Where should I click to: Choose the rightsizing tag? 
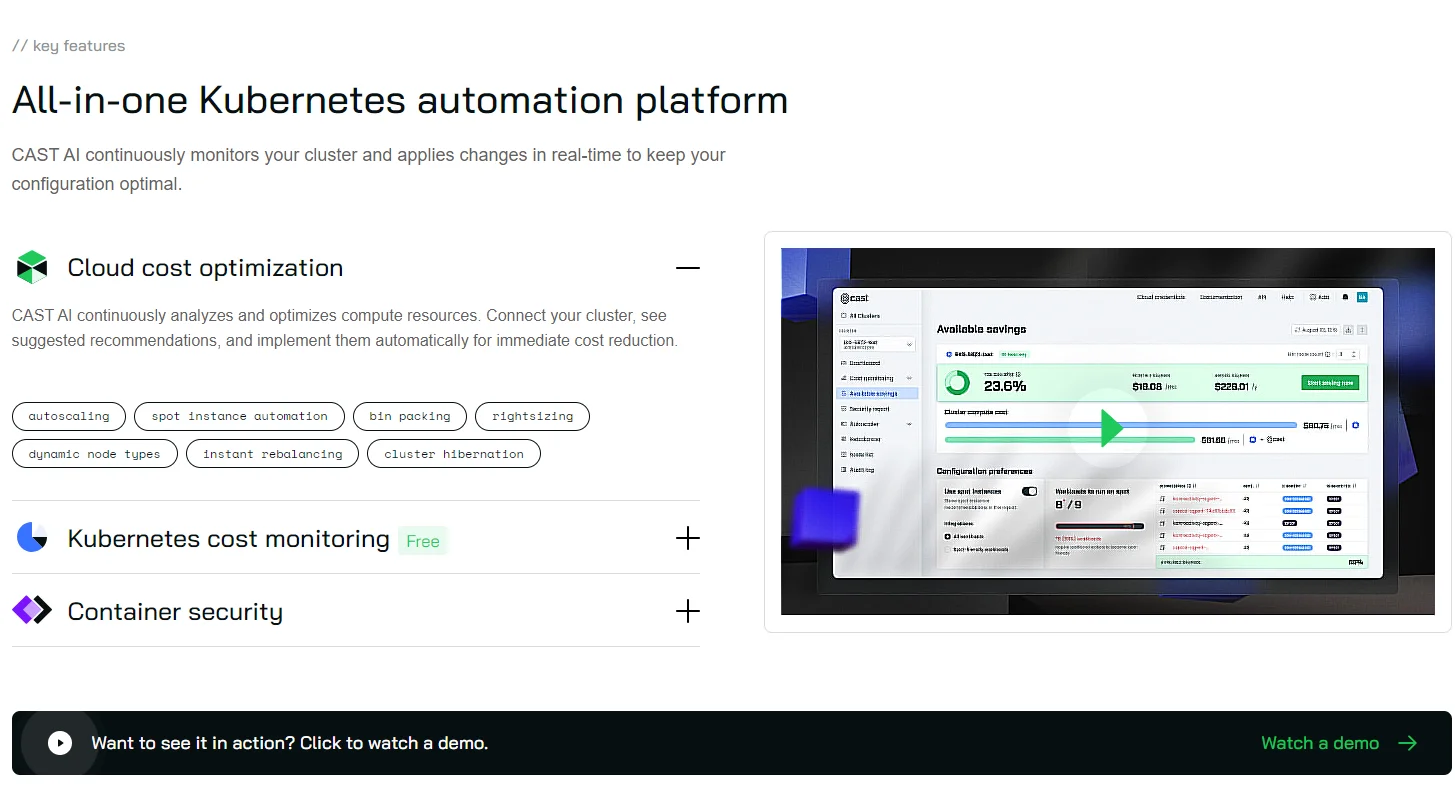533,416
